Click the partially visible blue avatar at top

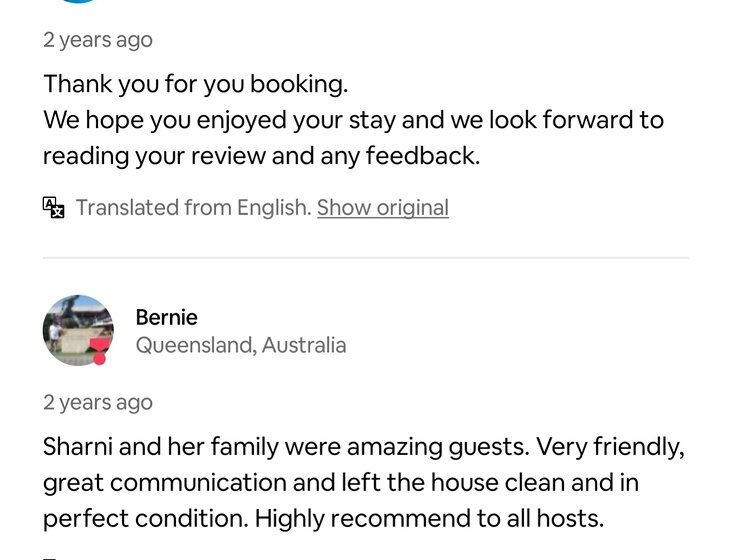[76, 2]
